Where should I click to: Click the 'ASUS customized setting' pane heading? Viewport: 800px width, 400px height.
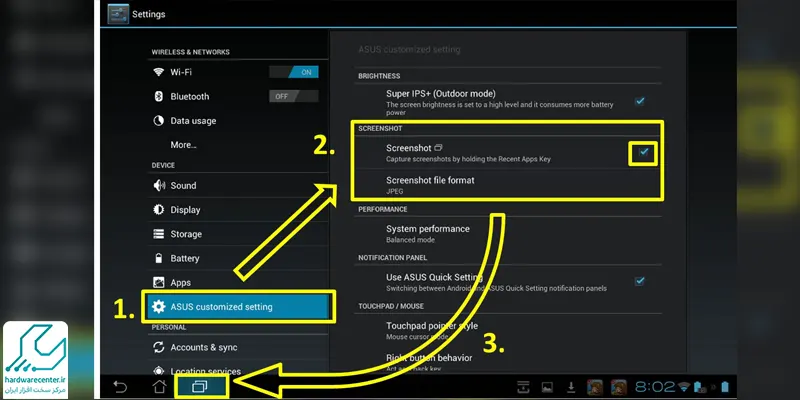(x=409, y=49)
